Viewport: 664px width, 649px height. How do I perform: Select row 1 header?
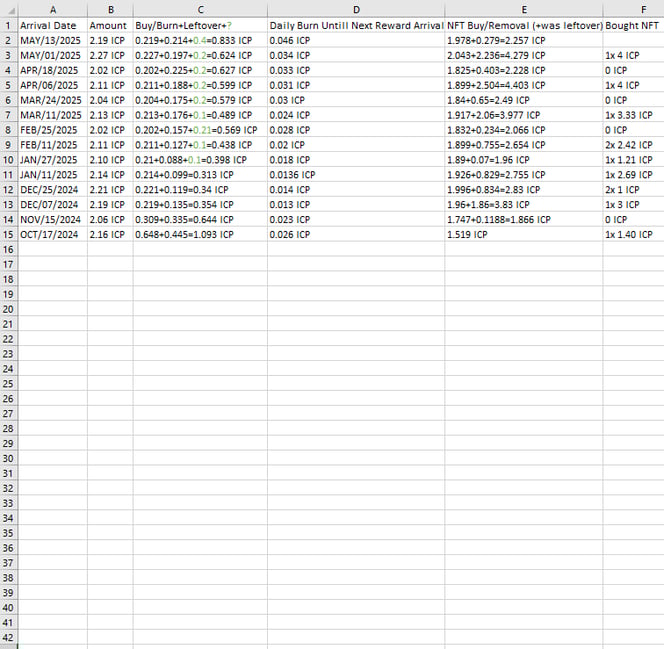point(9,25)
